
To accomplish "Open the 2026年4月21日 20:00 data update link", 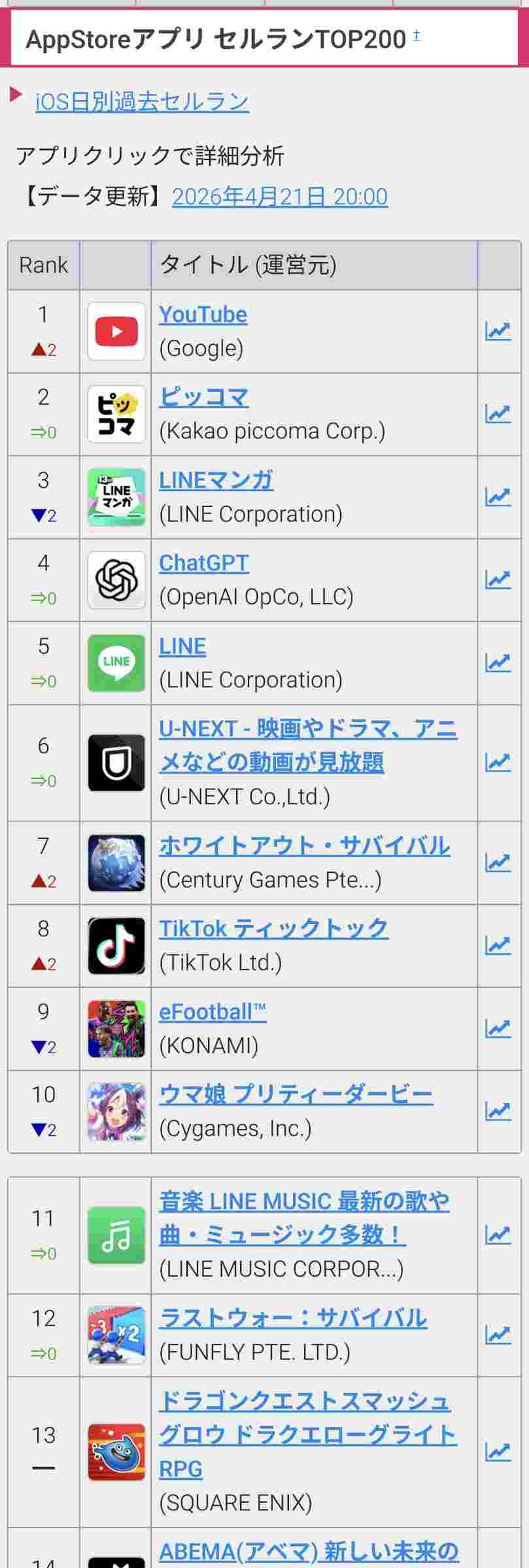I will click(280, 197).
